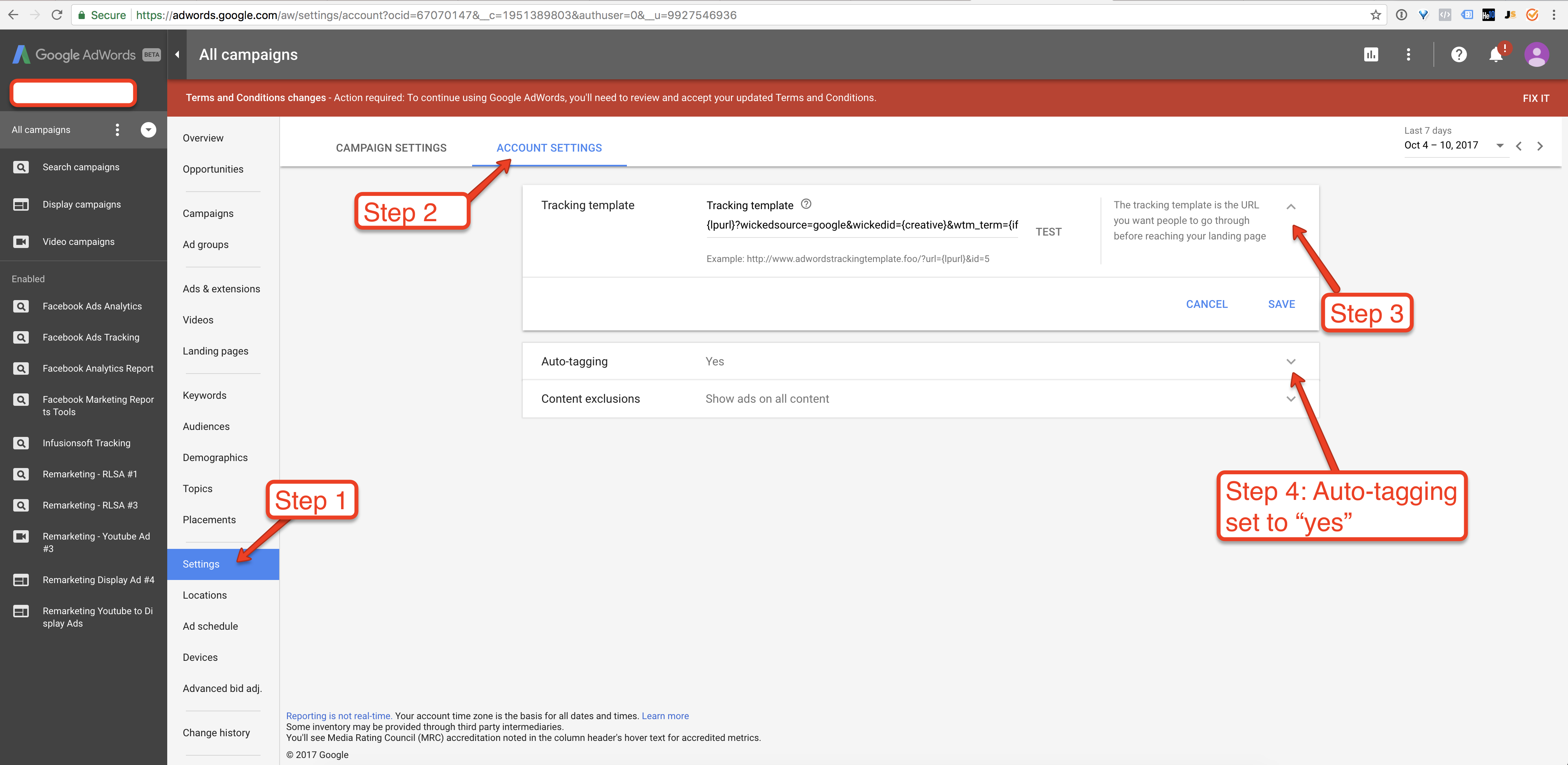Open the three-dot tools menu in header
Screen dimensions: 1568x765
tap(1409, 55)
